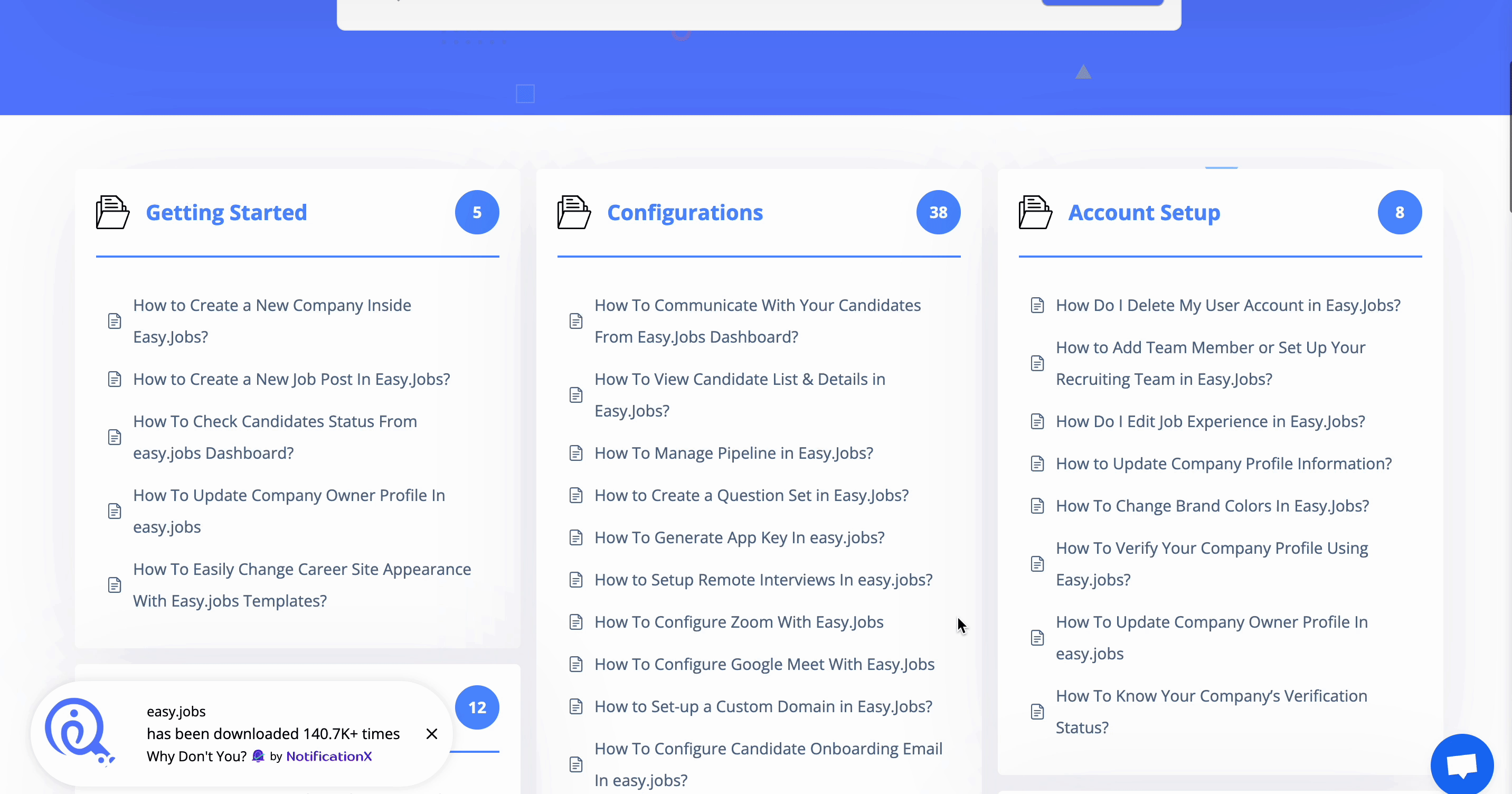Click the Configurations folder icon
1512x794 pixels.
tap(574, 212)
